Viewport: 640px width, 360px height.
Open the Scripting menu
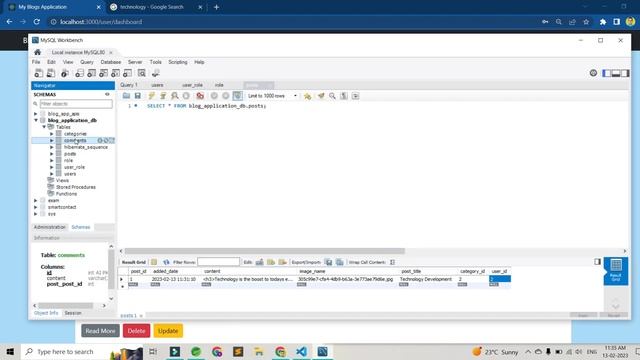(178, 62)
